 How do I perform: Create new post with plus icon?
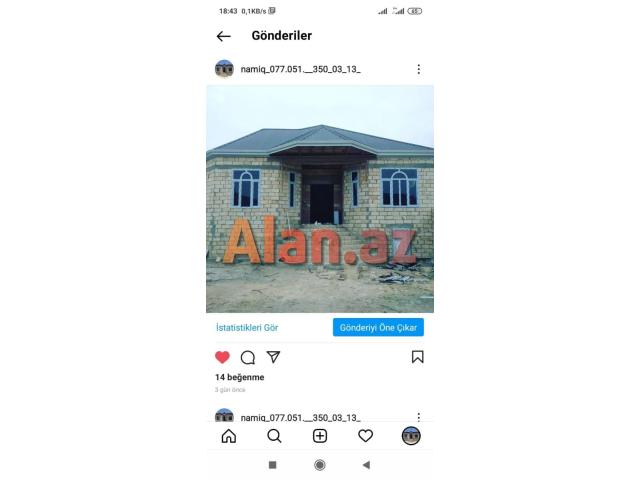tap(320, 436)
